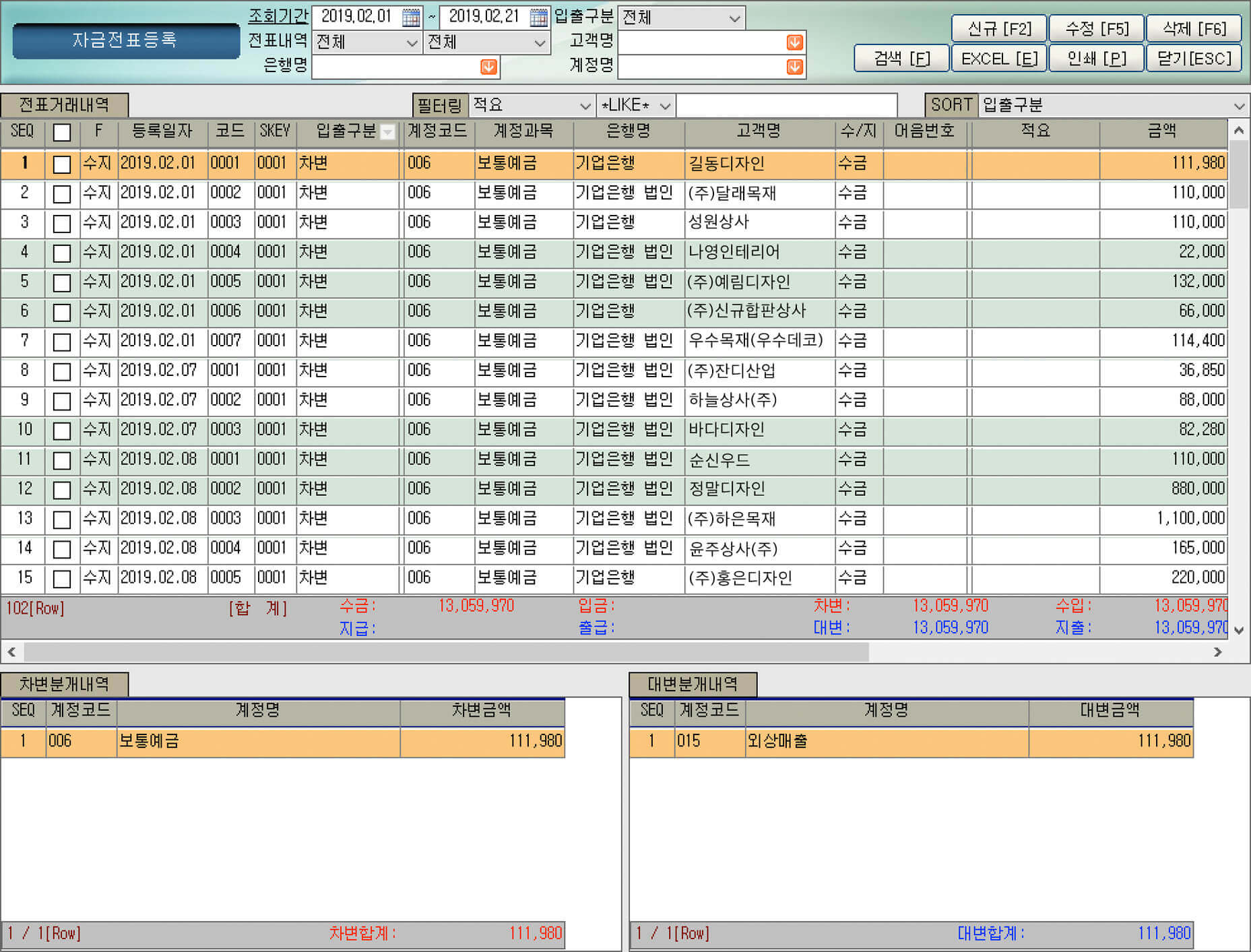This screenshot has width=1251, height=952.
Task: Expand the first 전표내역 dropdown
Action: pos(412,43)
